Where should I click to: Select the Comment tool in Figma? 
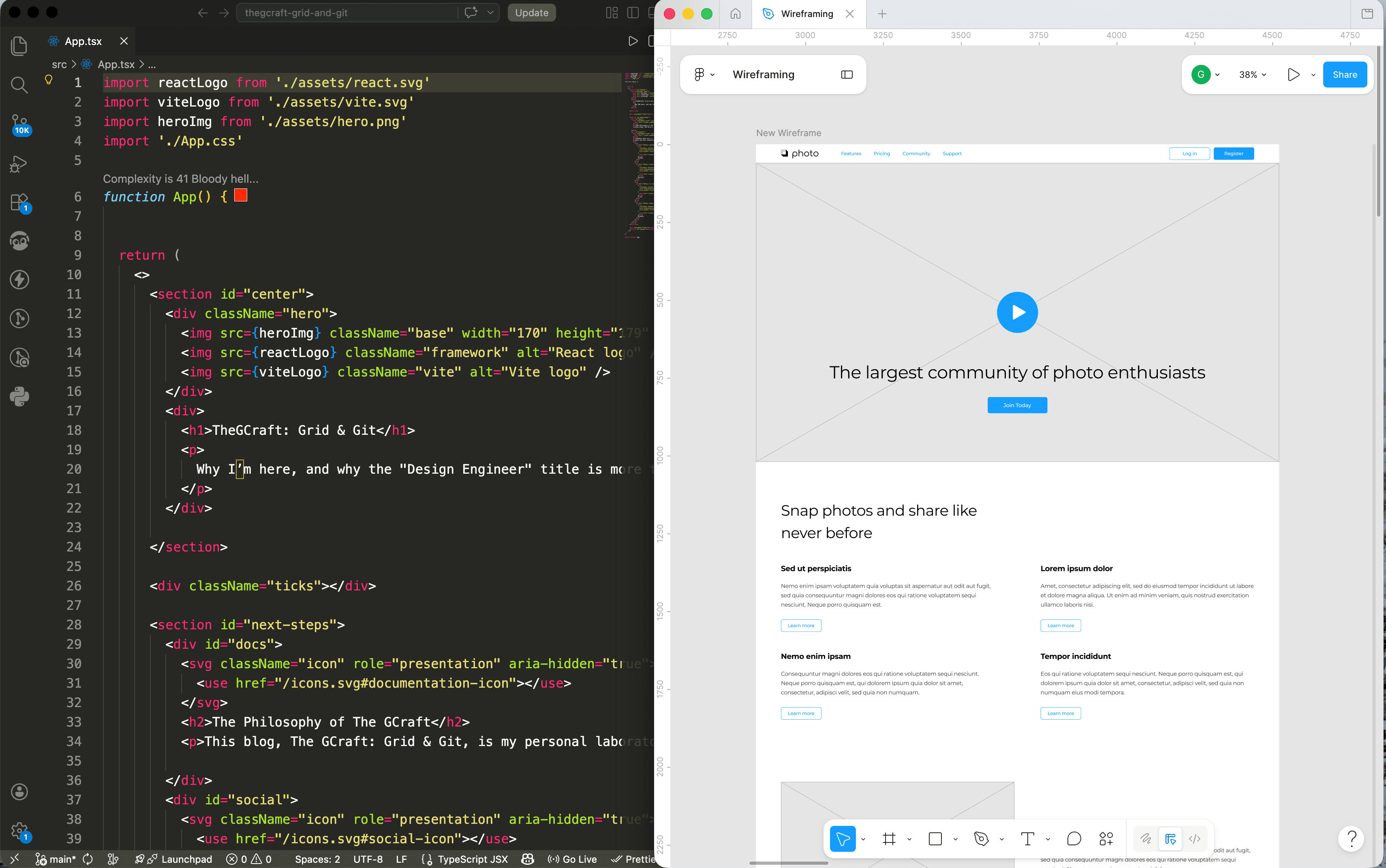tap(1074, 839)
